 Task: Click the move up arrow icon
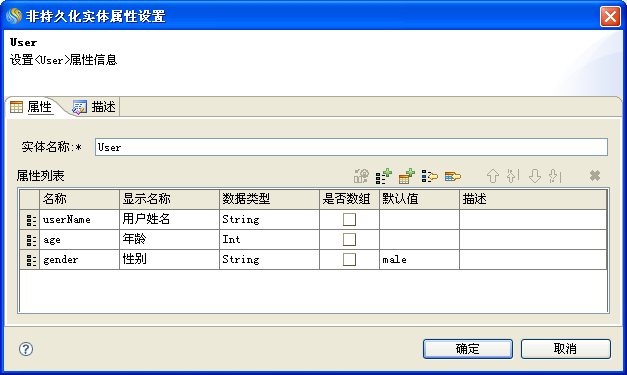(x=493, y=176)
